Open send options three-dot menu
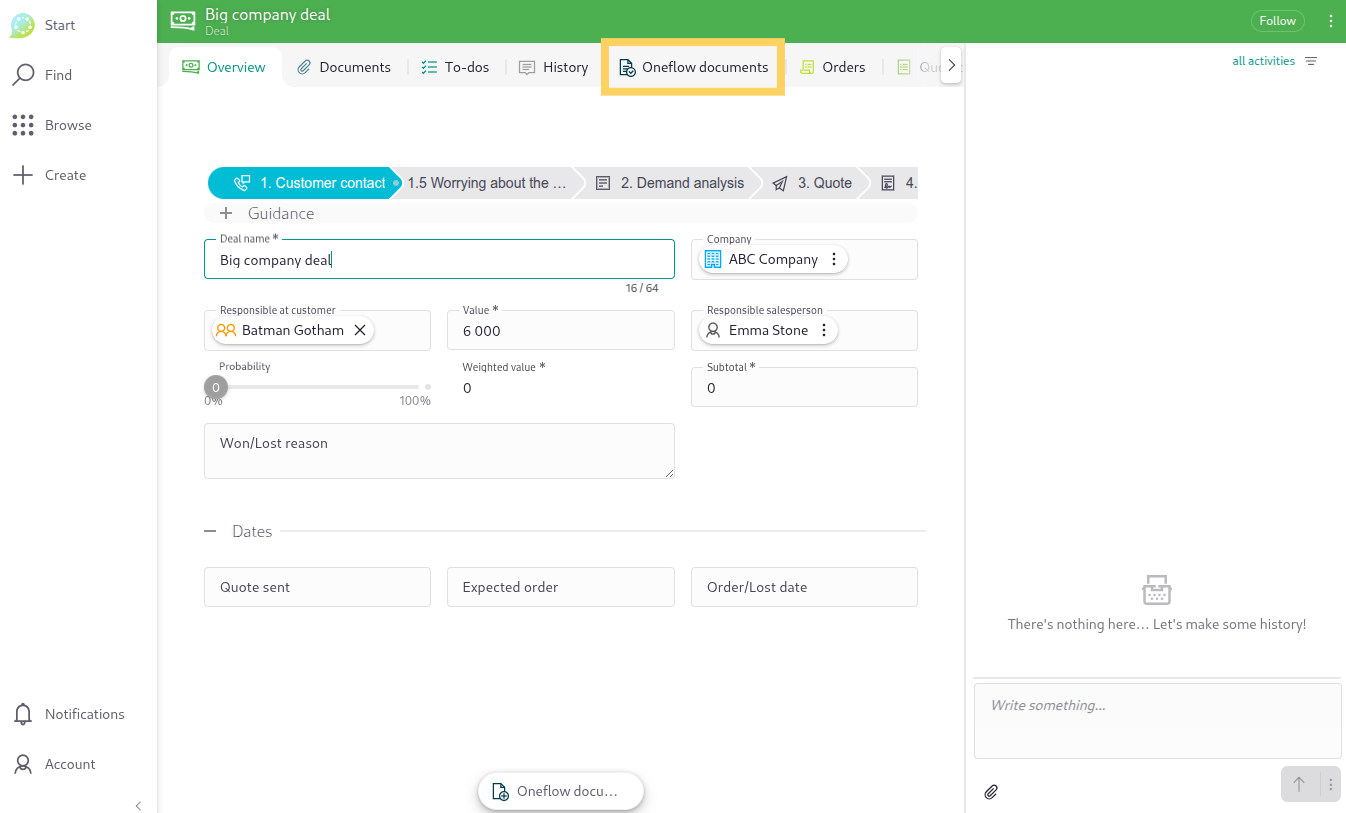Screen dimensions: 1346x813 pyautogui.click(x=1331, y=785)
